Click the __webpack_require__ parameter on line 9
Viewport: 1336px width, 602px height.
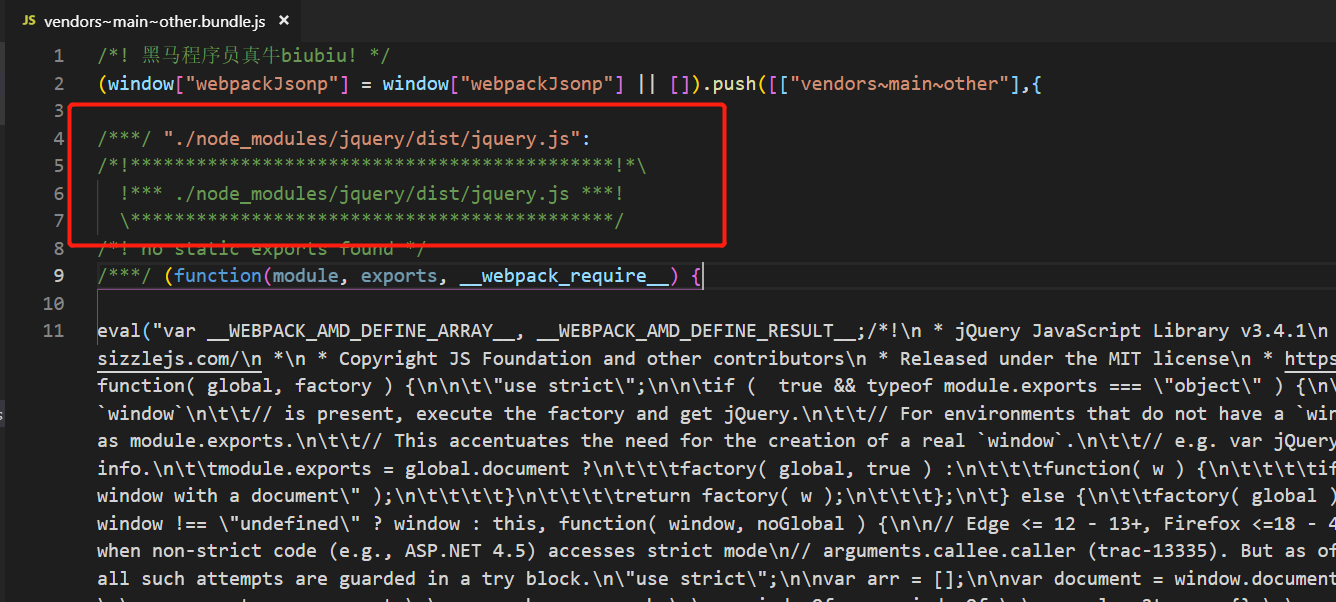564,276
